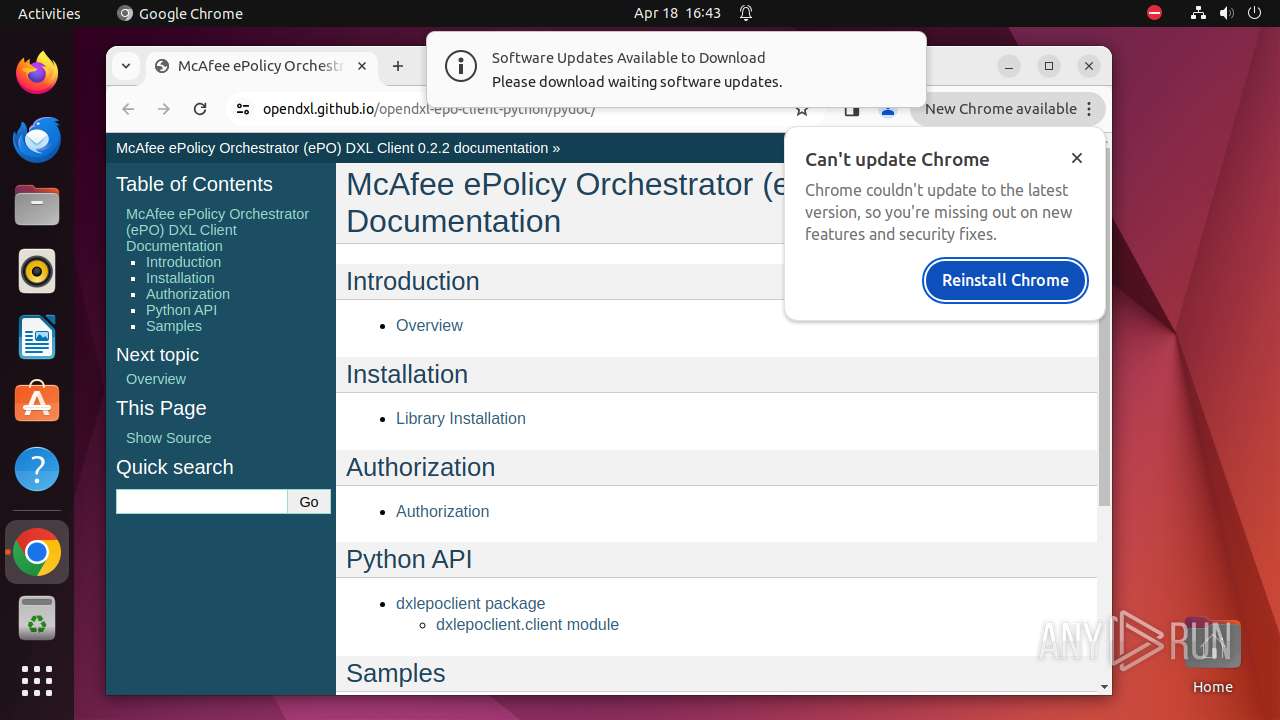Open the clock and calendar menu
The width and height of the screenshot is (1280, 720).
click(677, 13)
